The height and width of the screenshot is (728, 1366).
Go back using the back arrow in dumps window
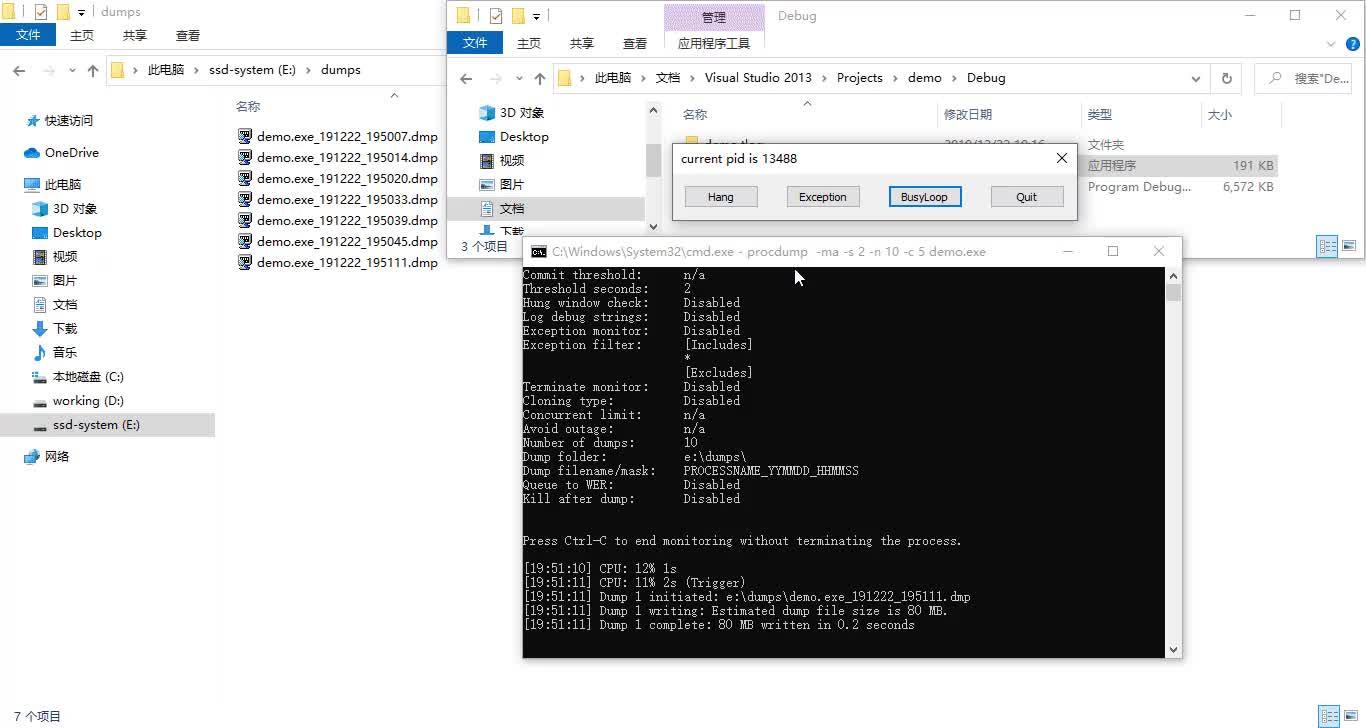coord(18,70)
